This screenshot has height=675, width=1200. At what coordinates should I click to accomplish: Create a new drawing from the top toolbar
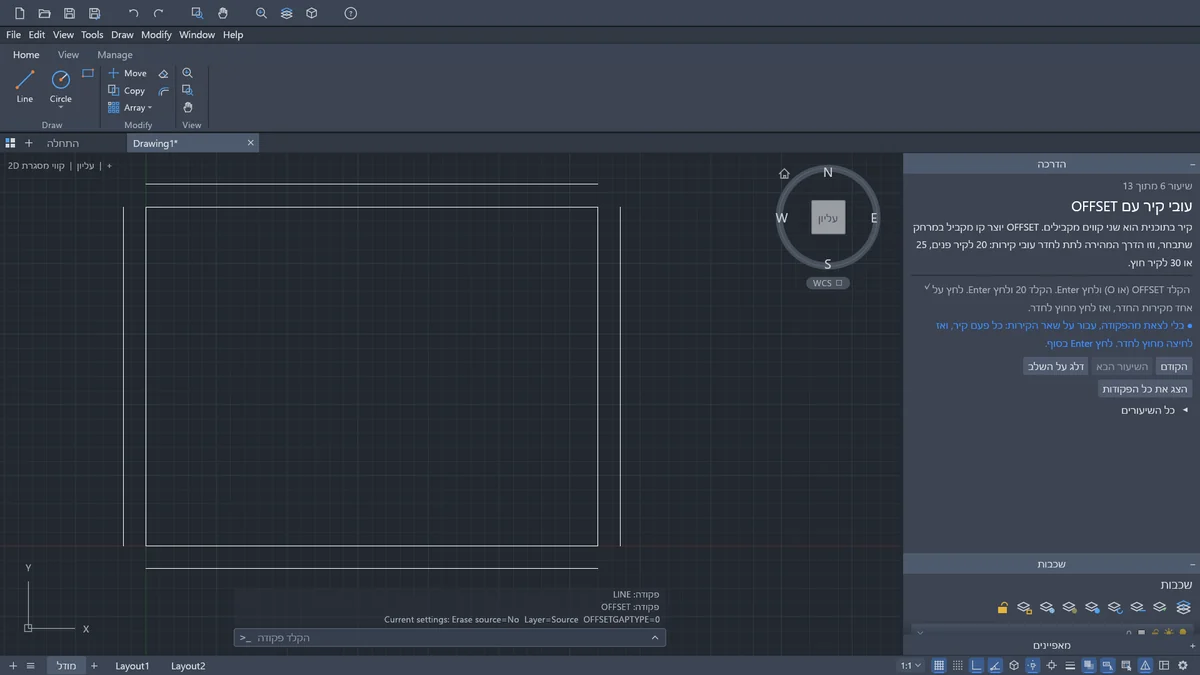(19, 13)
